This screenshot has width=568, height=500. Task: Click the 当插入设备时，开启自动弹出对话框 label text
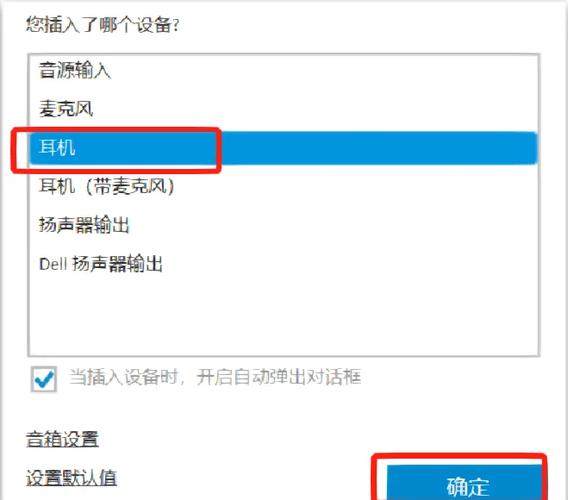tap(215, 377)
